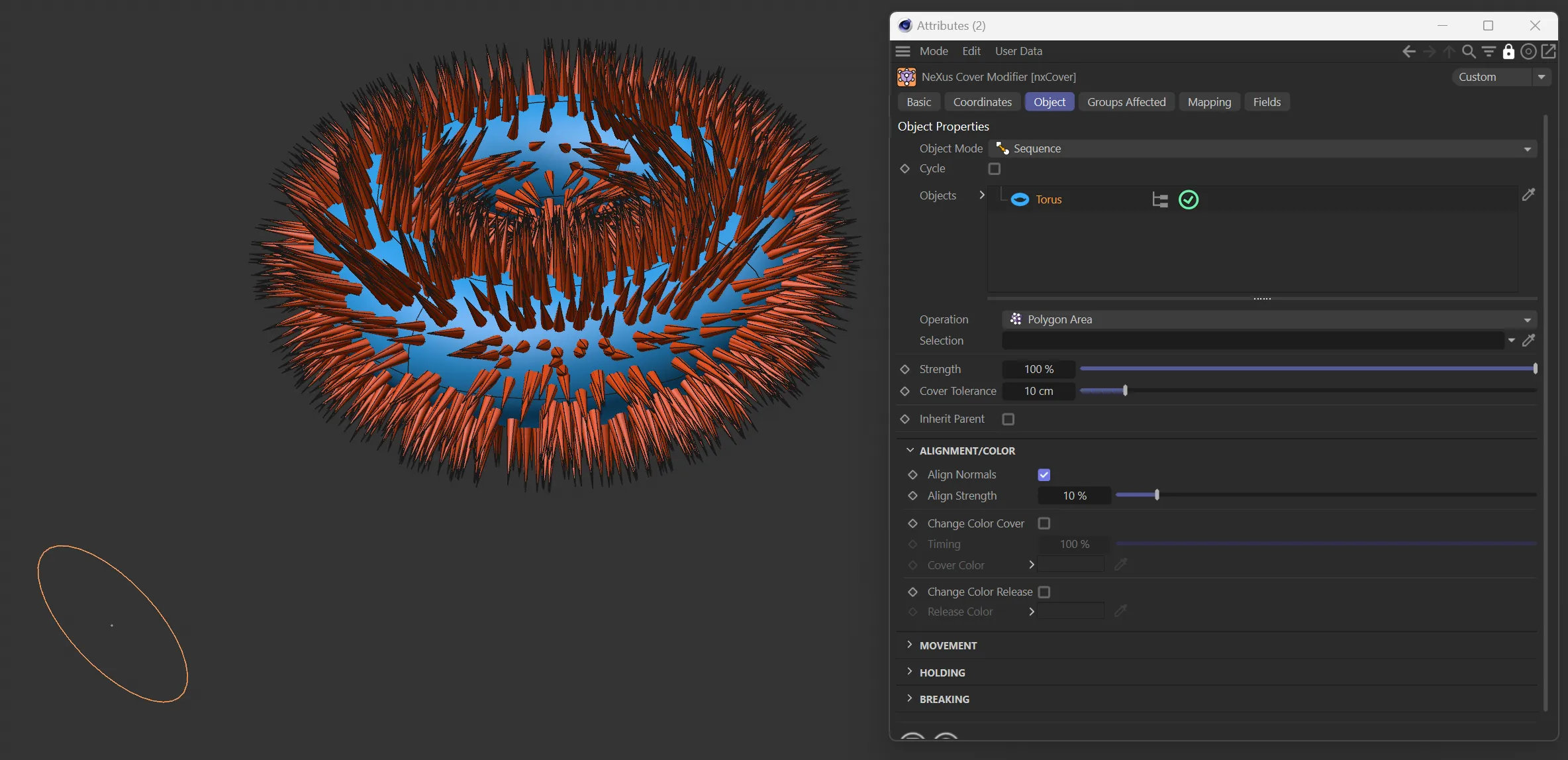
Task: Toggle the lock element icon
Action: [1508, 51]
